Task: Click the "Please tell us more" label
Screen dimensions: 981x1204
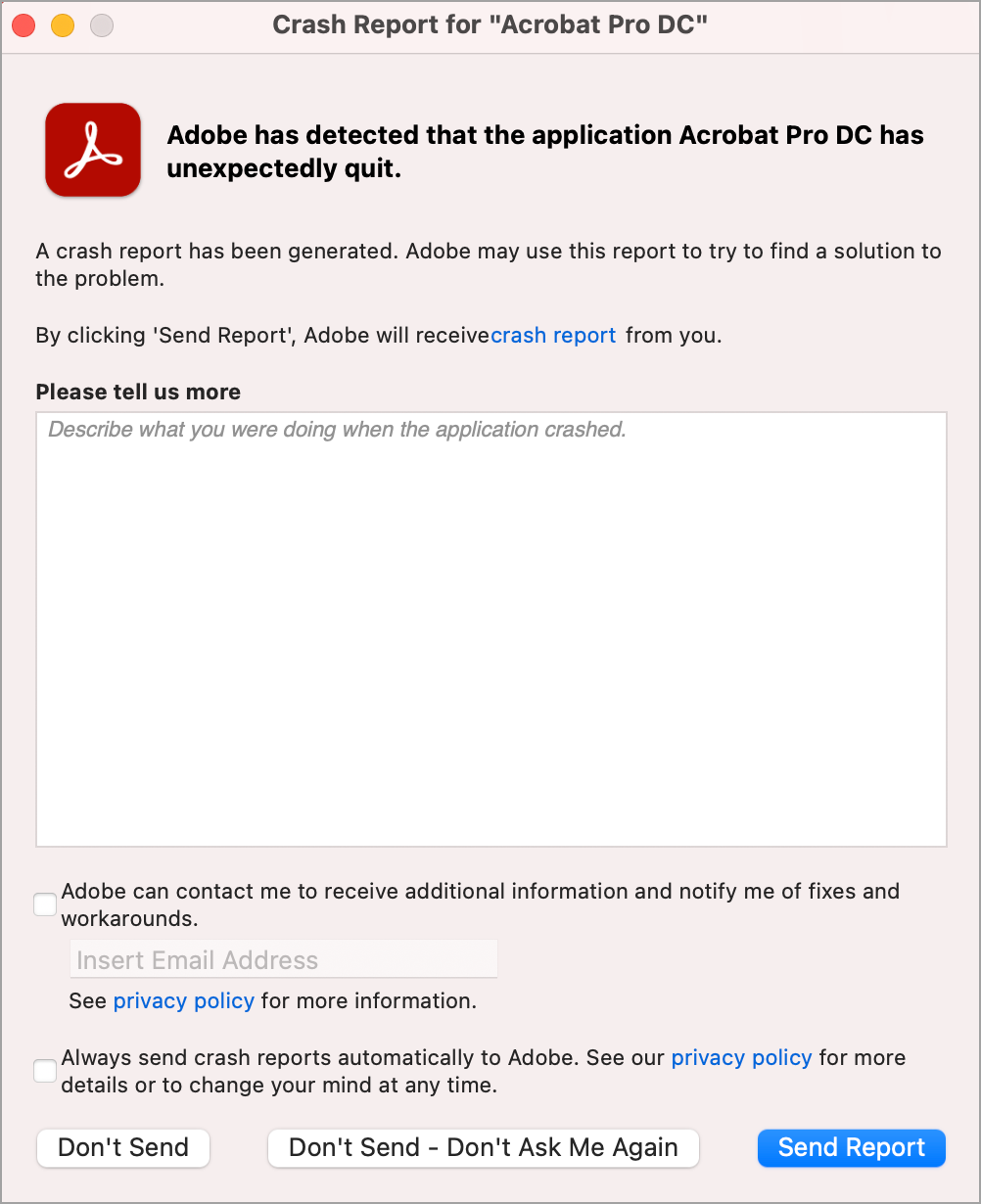Action: point(137,392)
